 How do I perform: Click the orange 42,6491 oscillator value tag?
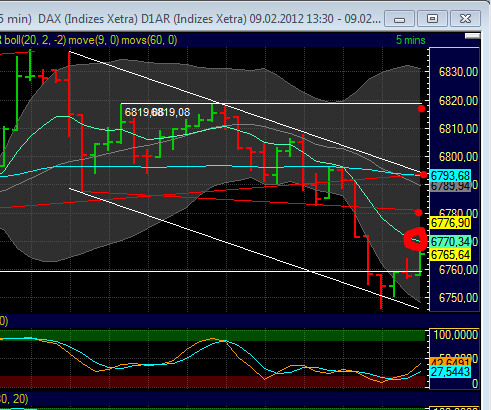450,362
